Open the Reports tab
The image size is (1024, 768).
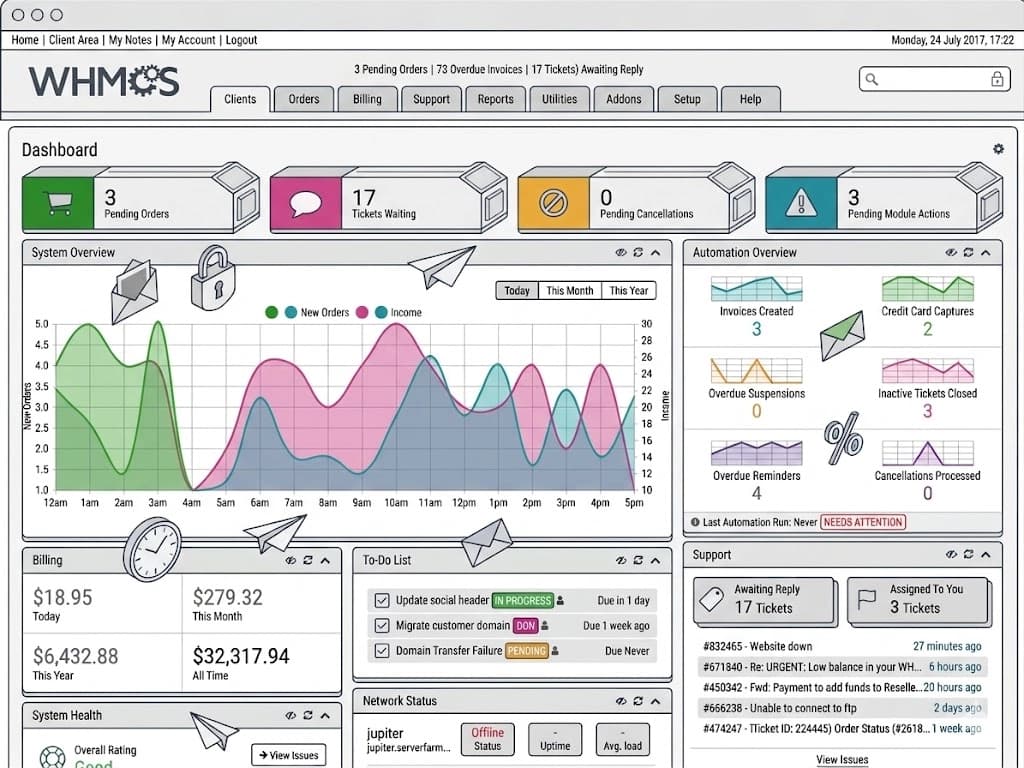point(495,99)
